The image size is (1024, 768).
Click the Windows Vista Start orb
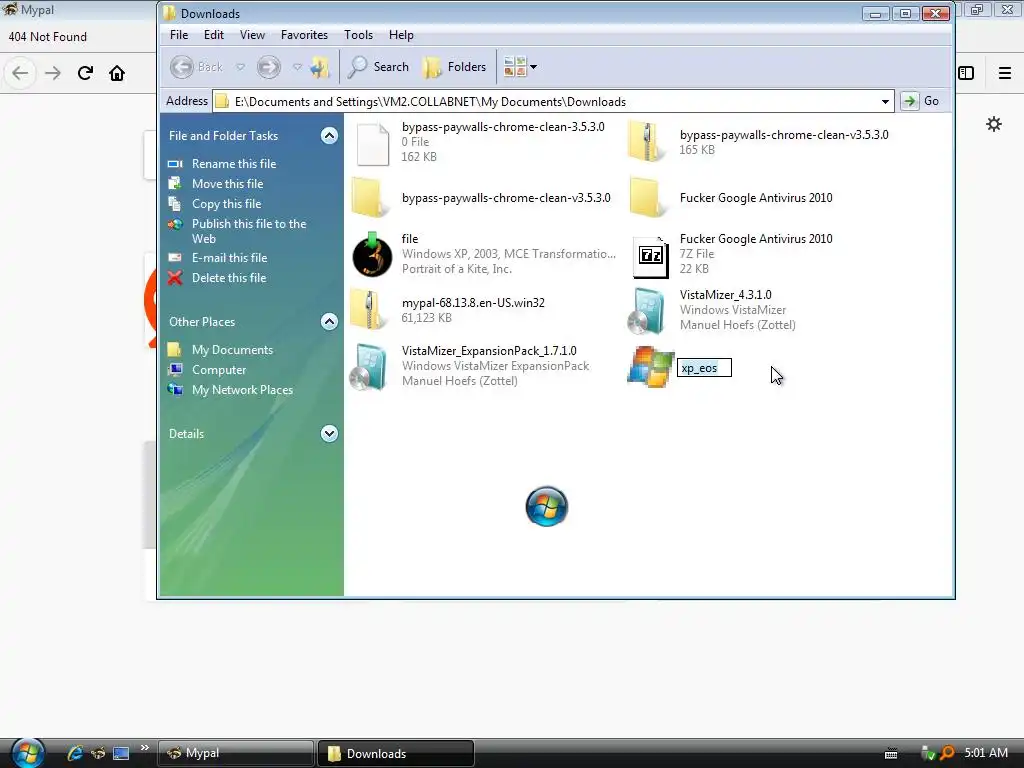[27, 753]
